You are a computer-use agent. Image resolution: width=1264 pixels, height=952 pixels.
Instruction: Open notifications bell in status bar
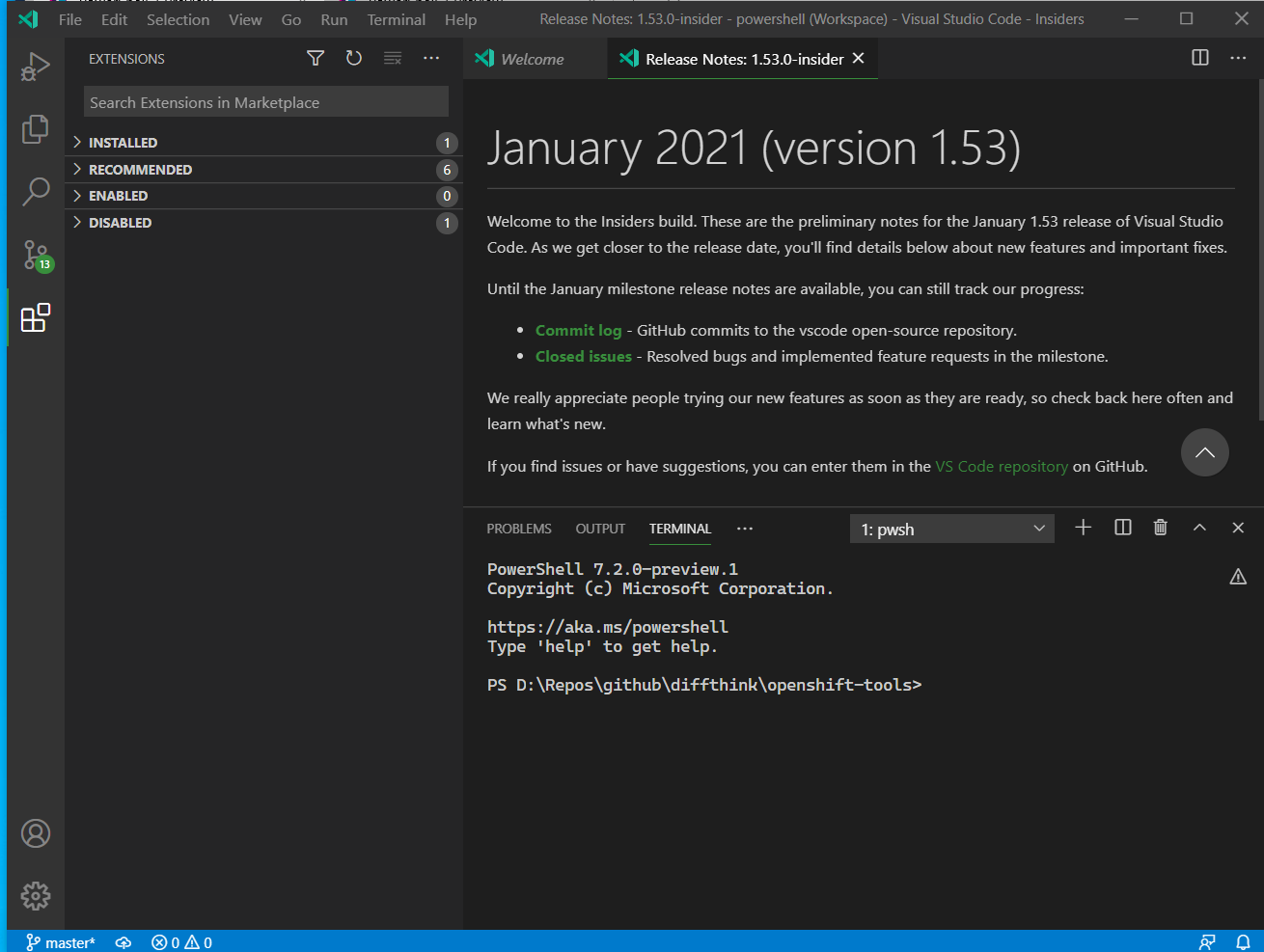(1243, 941)
